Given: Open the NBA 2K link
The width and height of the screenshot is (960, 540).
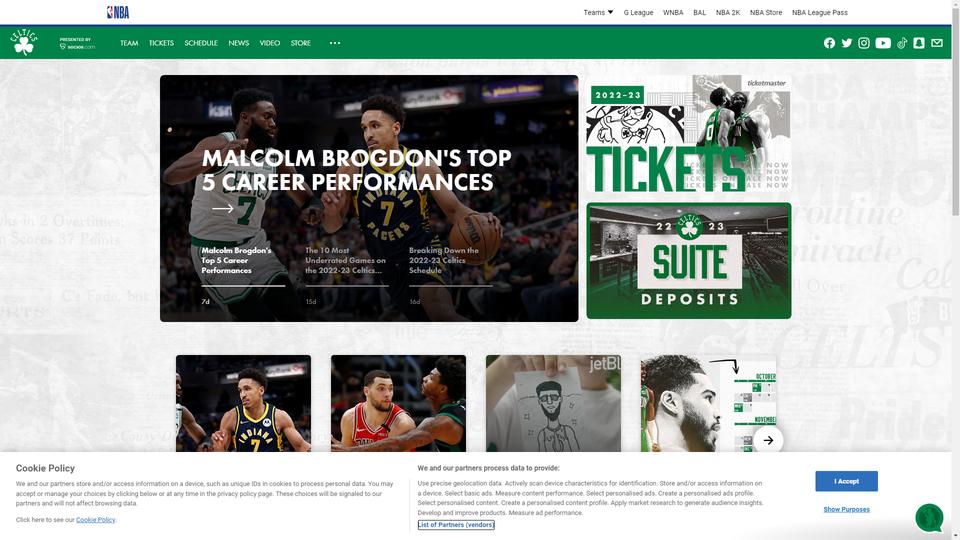Looking at the screenshot, I should (728, 12).
